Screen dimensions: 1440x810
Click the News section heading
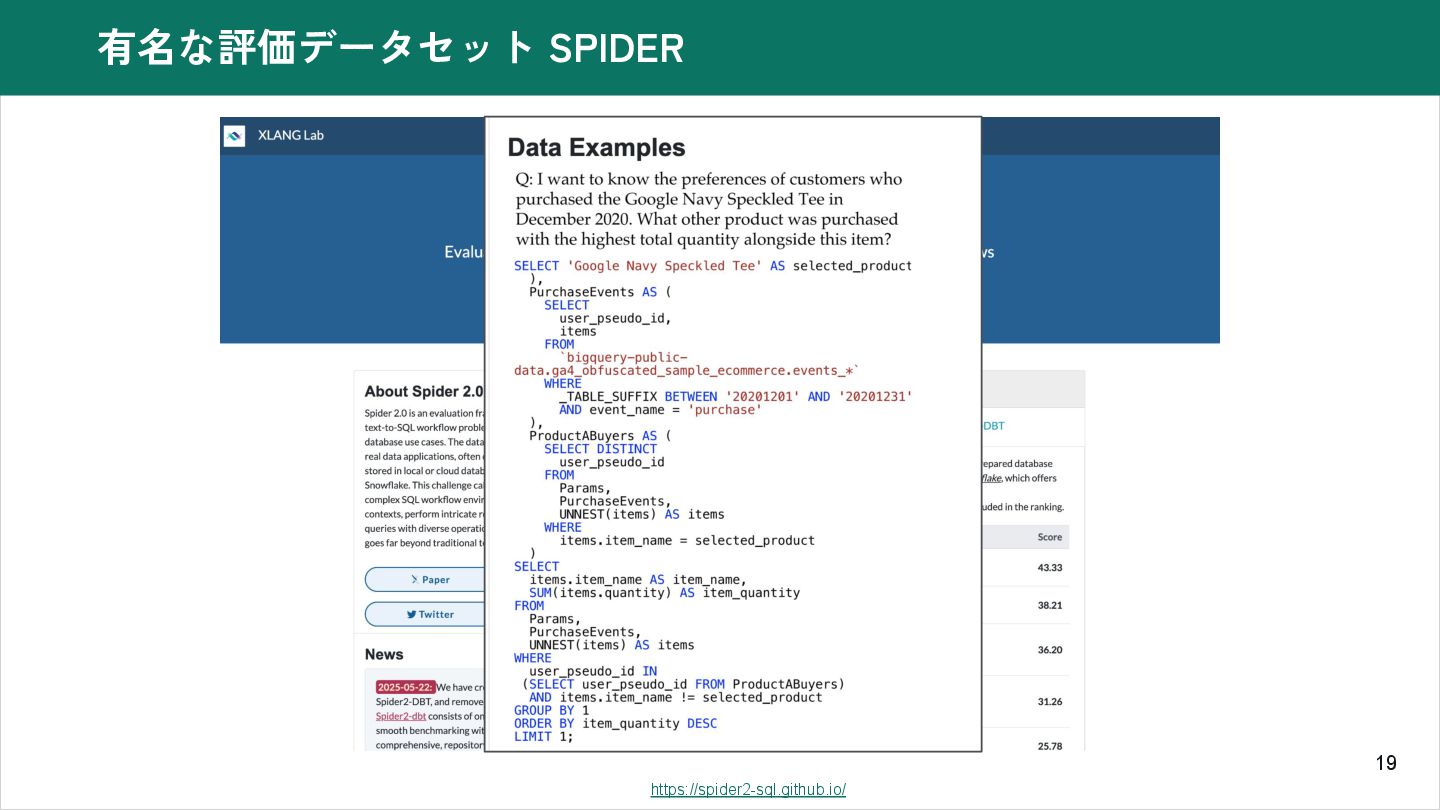click(x=384, y=654)
